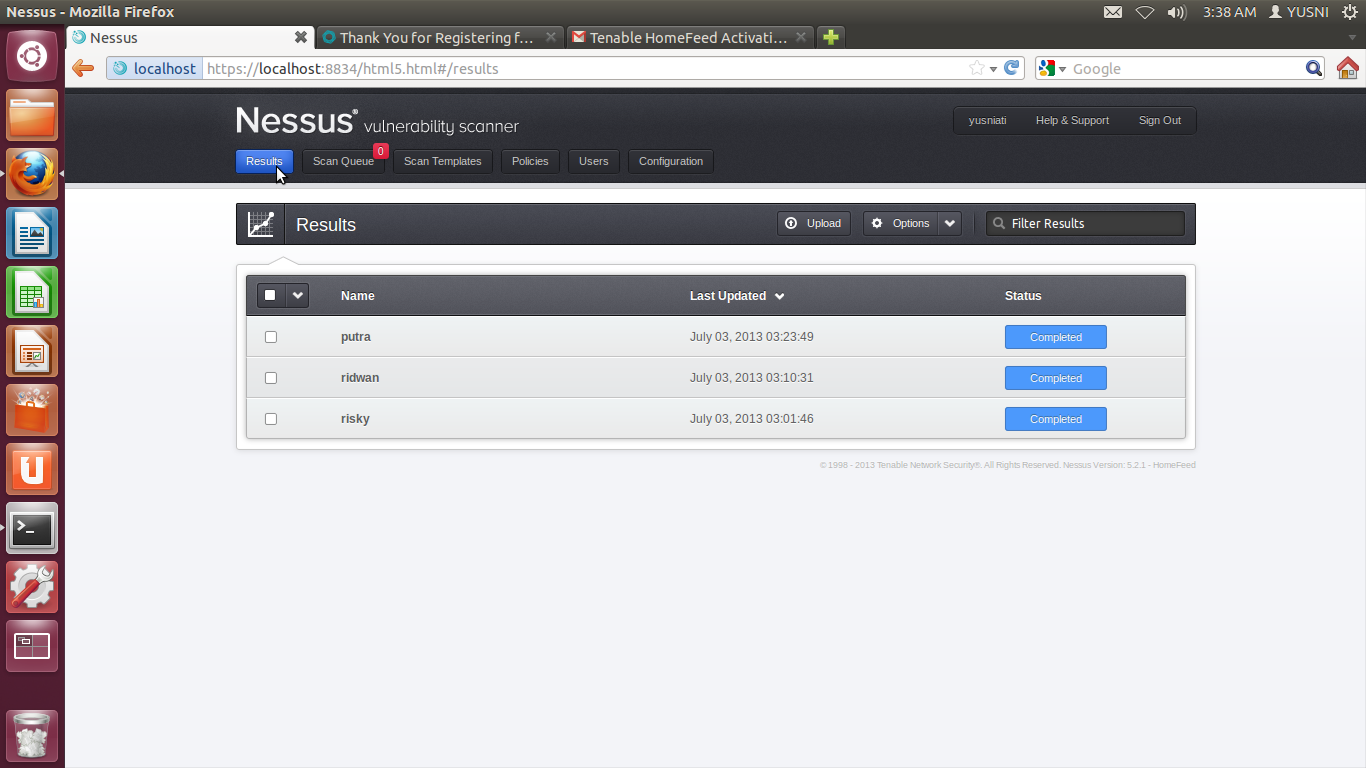This screenshot has height=768, width=1366.
Task: Open the system power gear menu
Action: pyautogui.click(x=1349, y=12)
